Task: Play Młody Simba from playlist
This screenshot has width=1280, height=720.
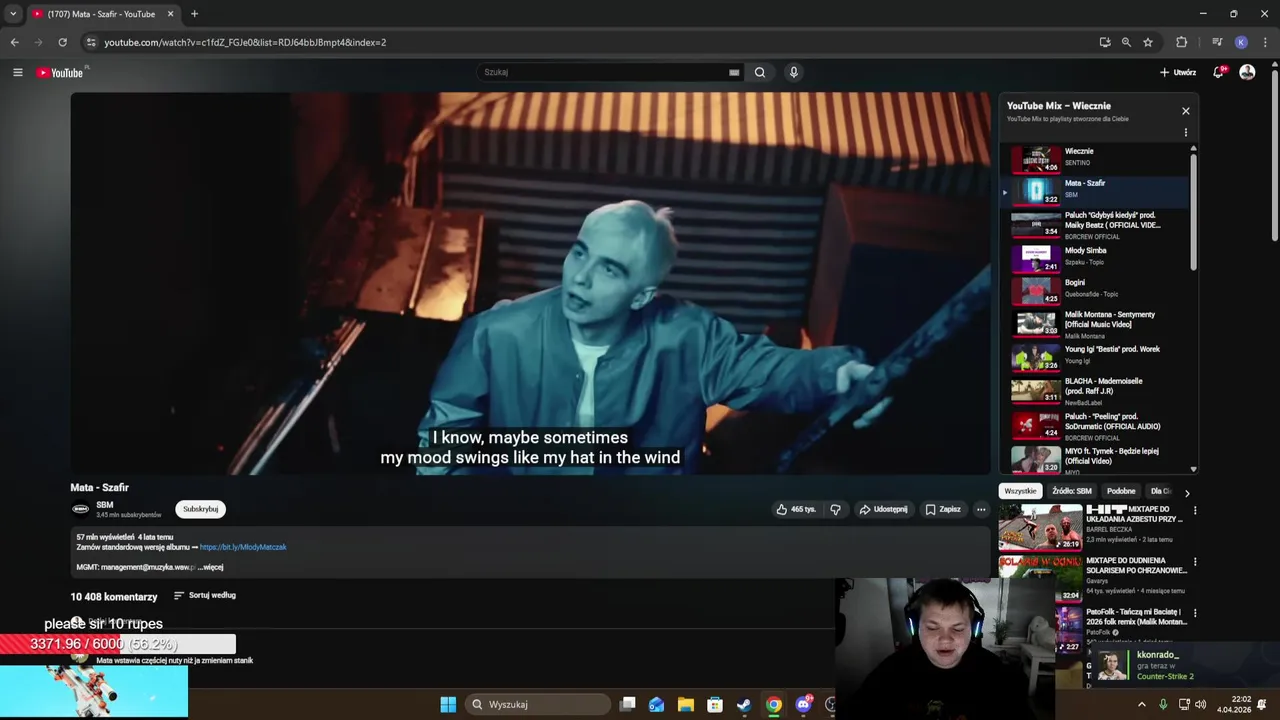Action: (1096, 257)
